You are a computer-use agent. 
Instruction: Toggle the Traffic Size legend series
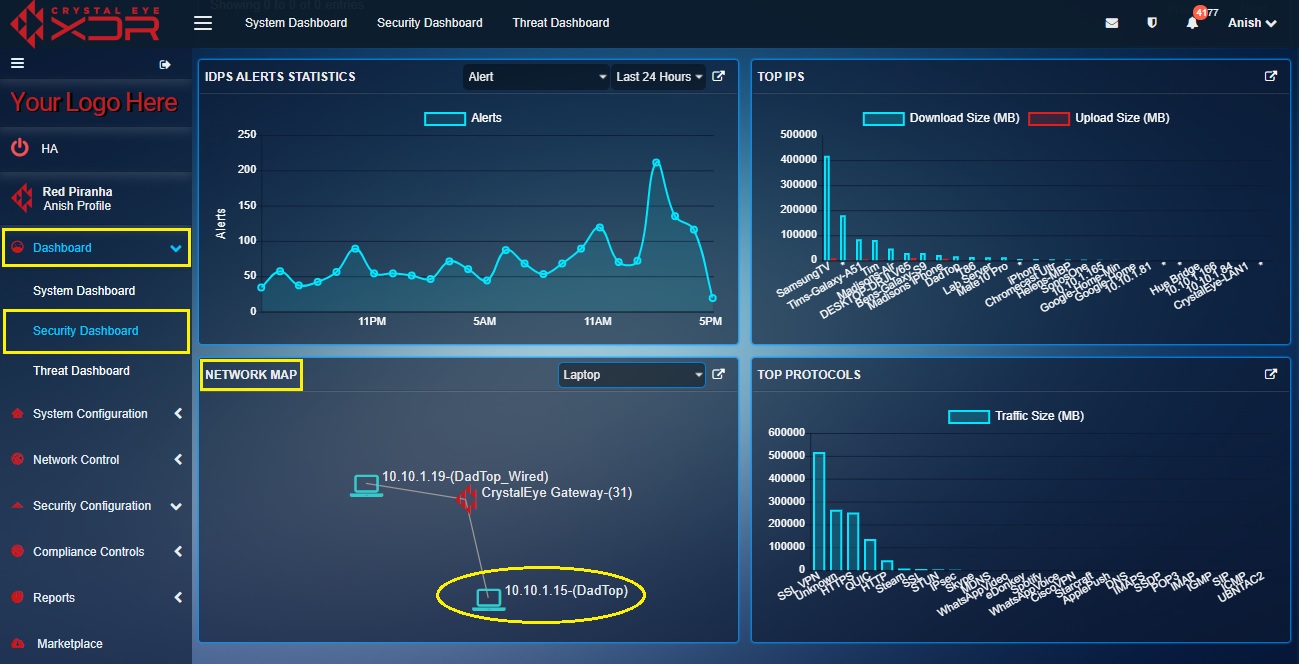click(1016, 416)
